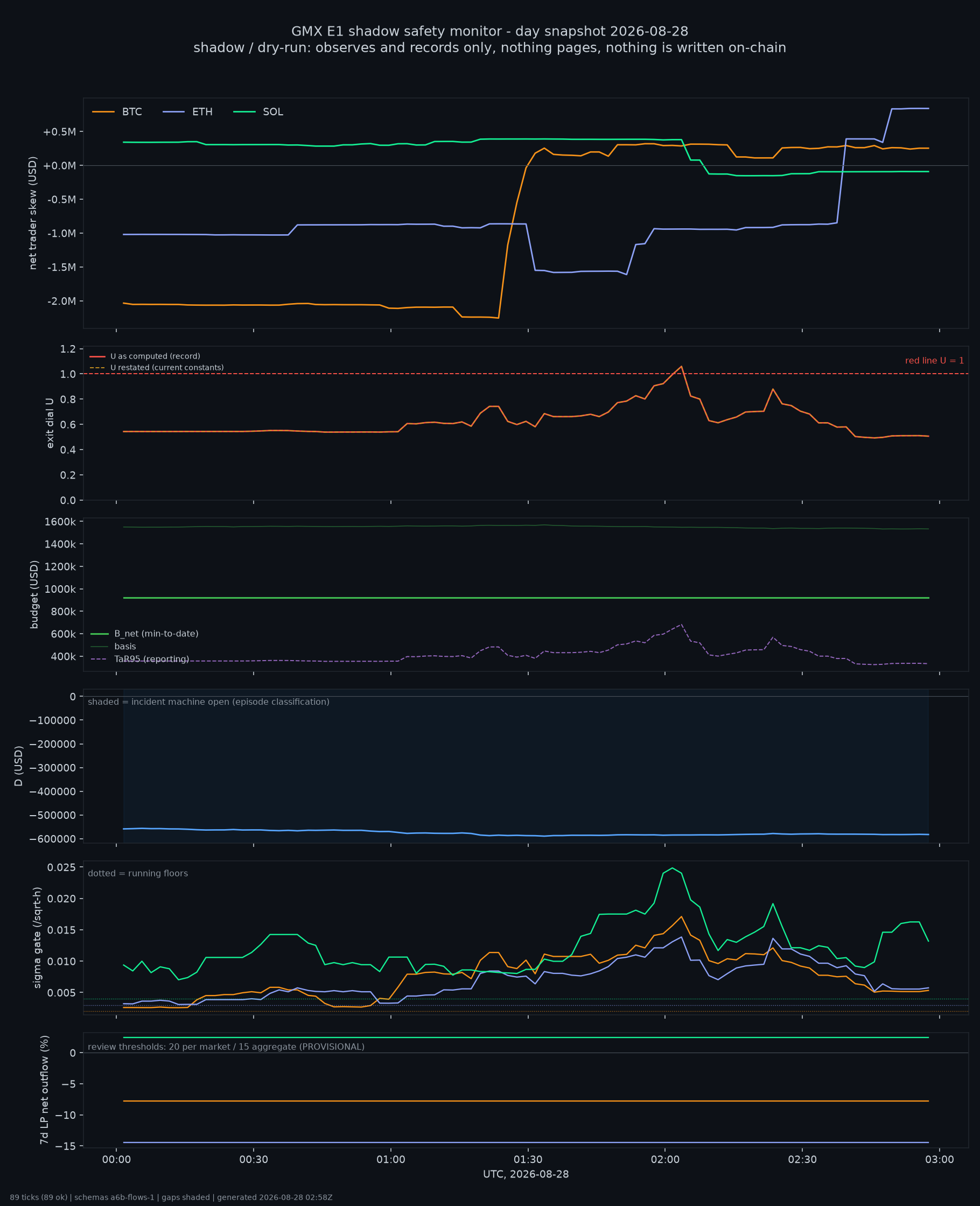Click the '−15' outflow tick label

(65, 1146)
